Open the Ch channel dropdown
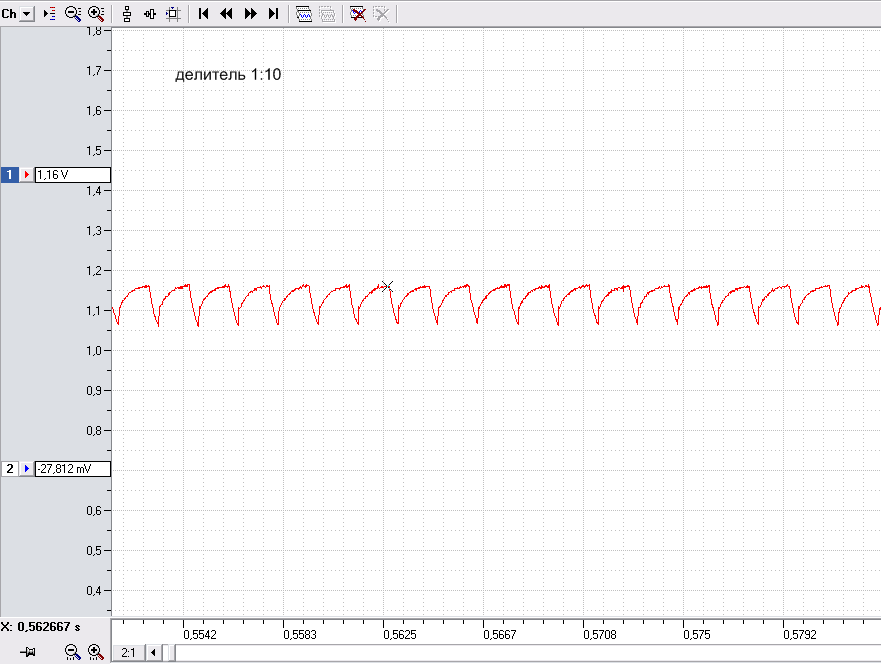Viewport: 881px width, 664px height. pyautogui.click(x=26, y=13)
